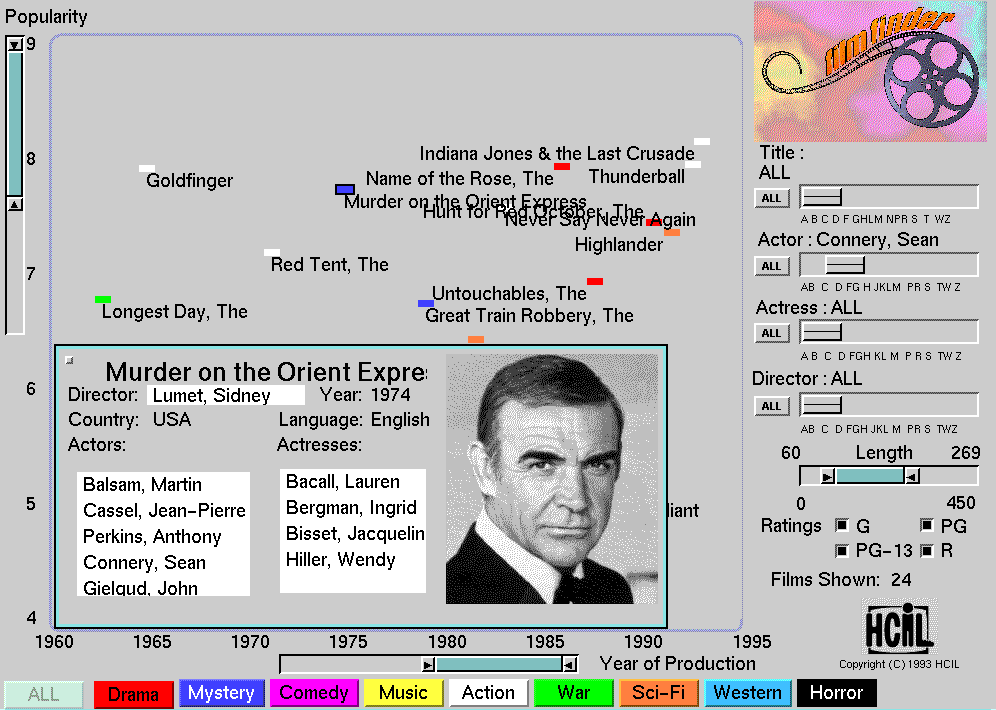
Task: Select the Drama genre button
Action: (x=133, y=693)
